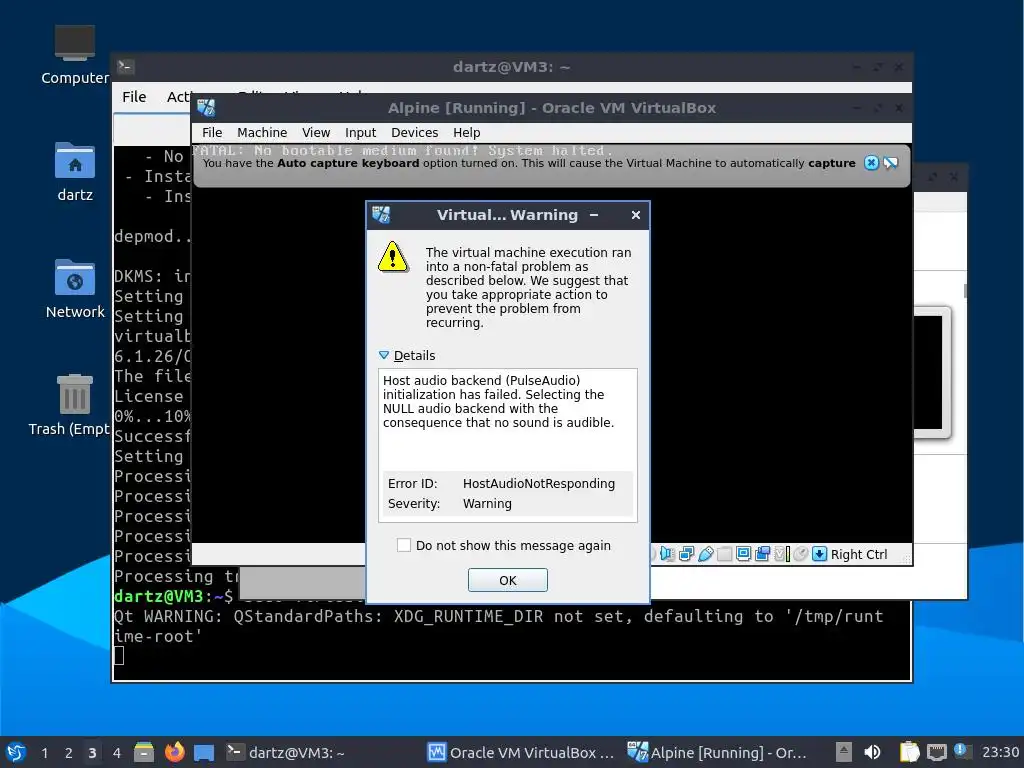Switch to workspace 1 in pager
The image size is (1024, 768).
[44, 753]
